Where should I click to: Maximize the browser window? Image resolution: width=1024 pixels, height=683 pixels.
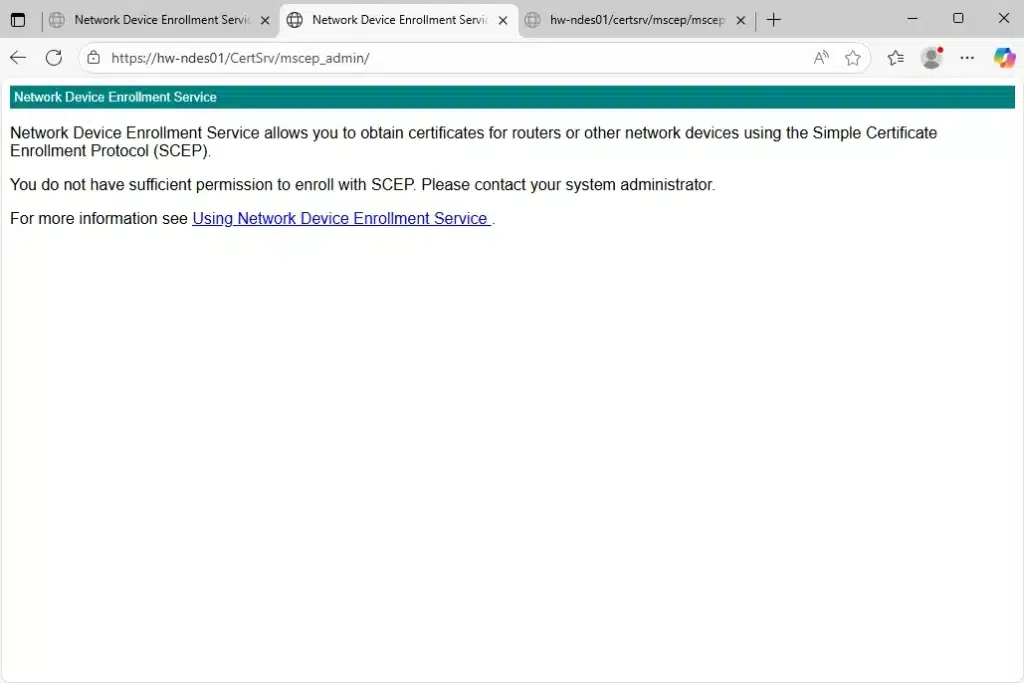958,19
